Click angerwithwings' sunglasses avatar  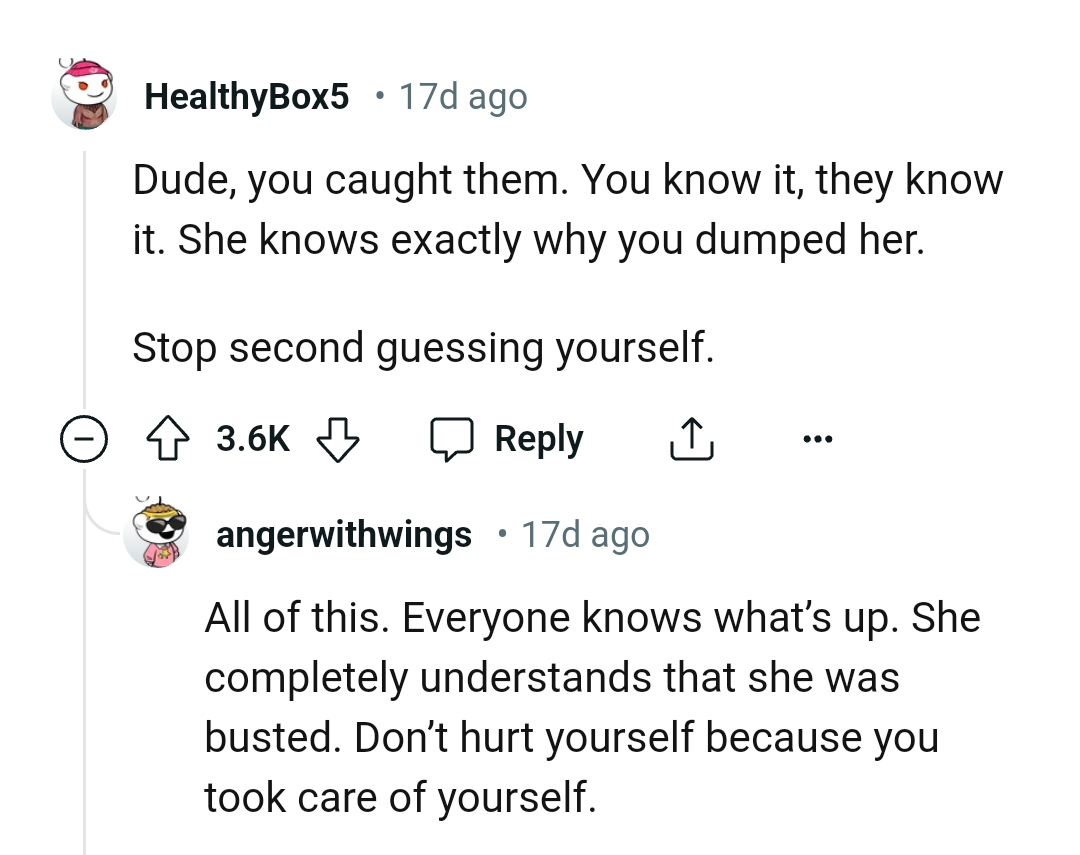157,533
